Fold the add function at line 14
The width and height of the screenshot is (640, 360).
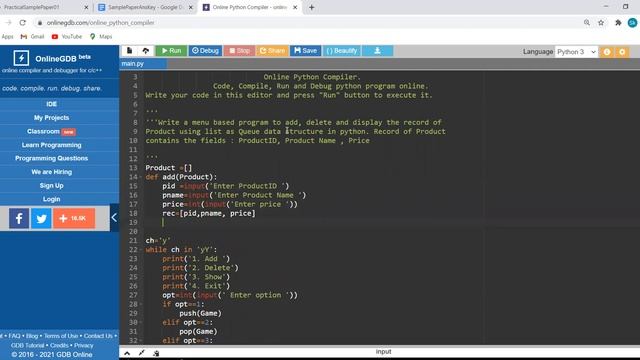pos(141,177)
